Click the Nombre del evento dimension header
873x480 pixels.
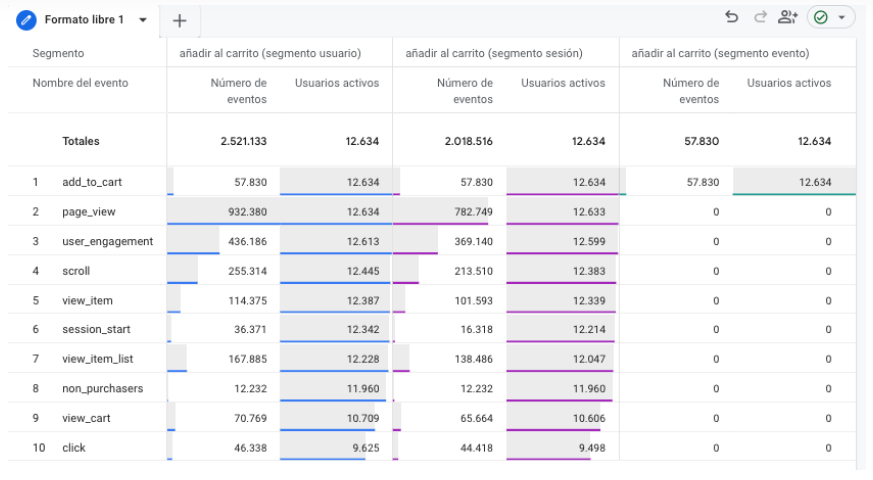point(80,83)
